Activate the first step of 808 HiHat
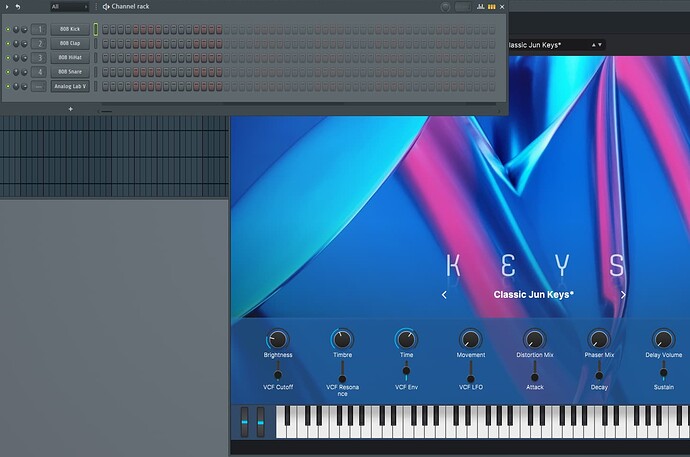 [105, 58]
